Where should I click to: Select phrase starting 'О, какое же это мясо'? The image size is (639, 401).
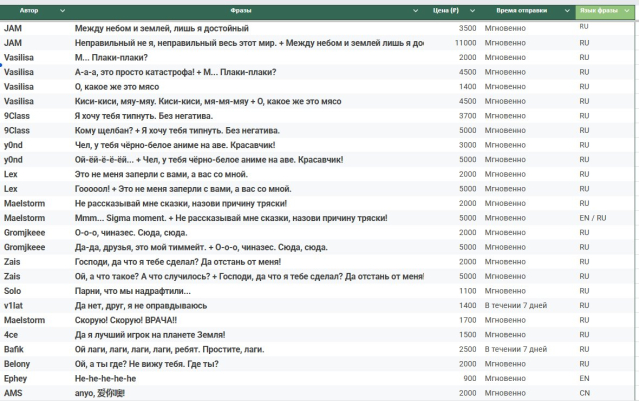tap(117, 87)
